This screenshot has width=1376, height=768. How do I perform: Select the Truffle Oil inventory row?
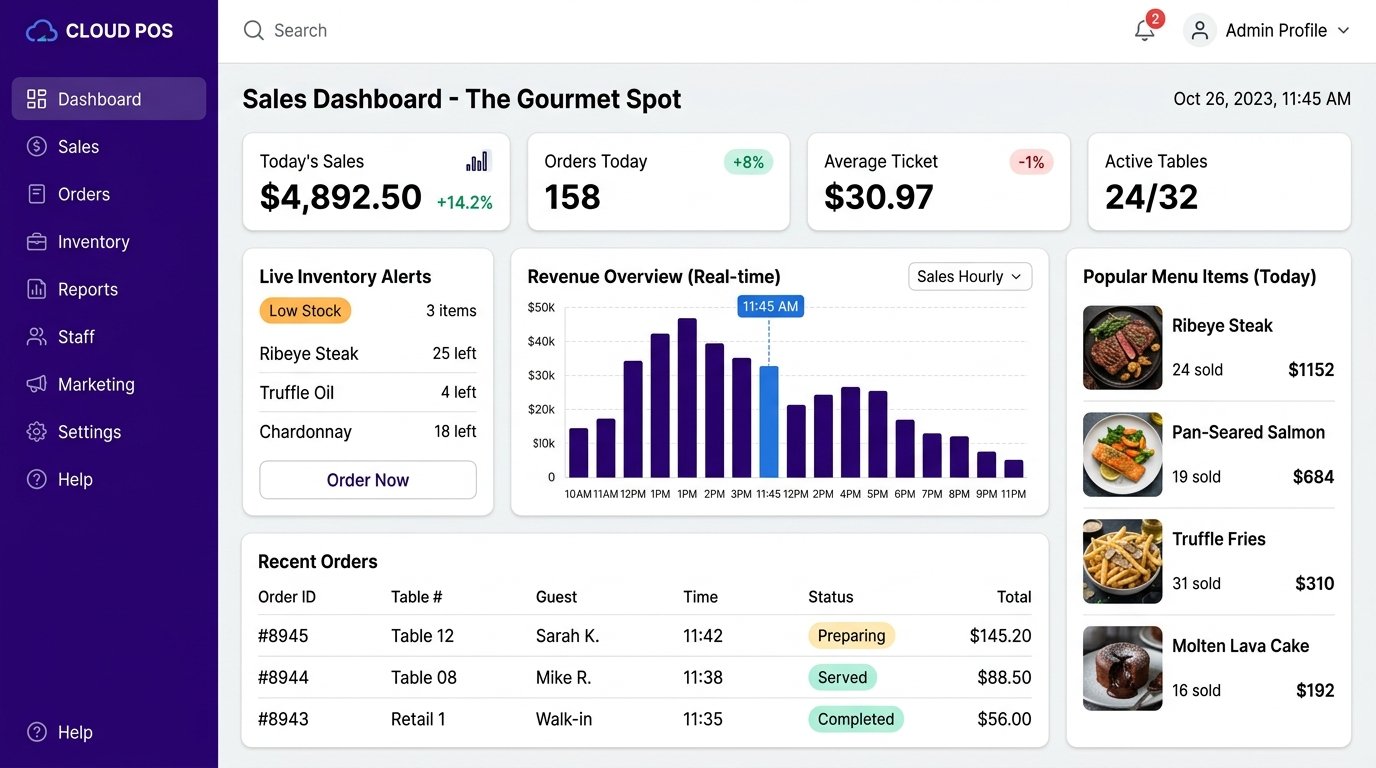click(x=368, y=393)
